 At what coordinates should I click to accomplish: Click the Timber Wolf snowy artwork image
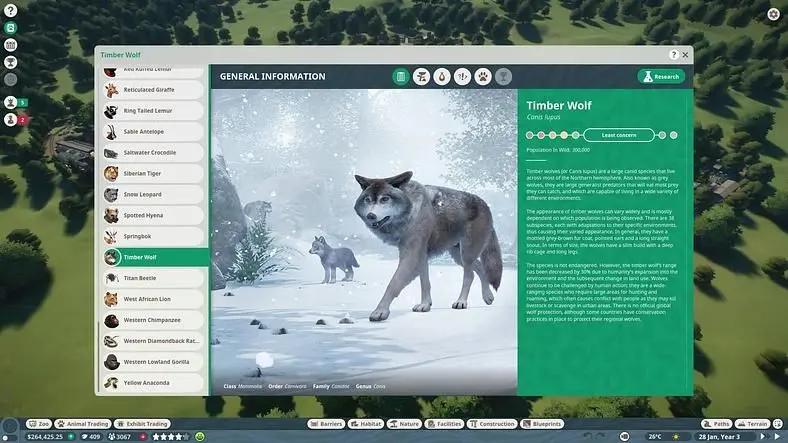(x=364, y=242)
